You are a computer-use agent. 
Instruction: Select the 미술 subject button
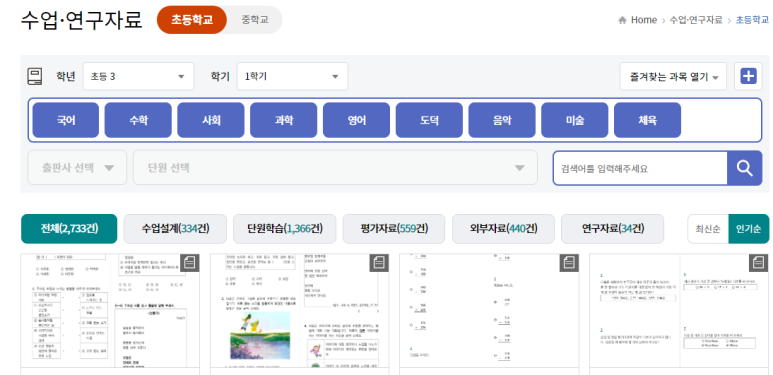pyautogui.click(x=575, y=120)
